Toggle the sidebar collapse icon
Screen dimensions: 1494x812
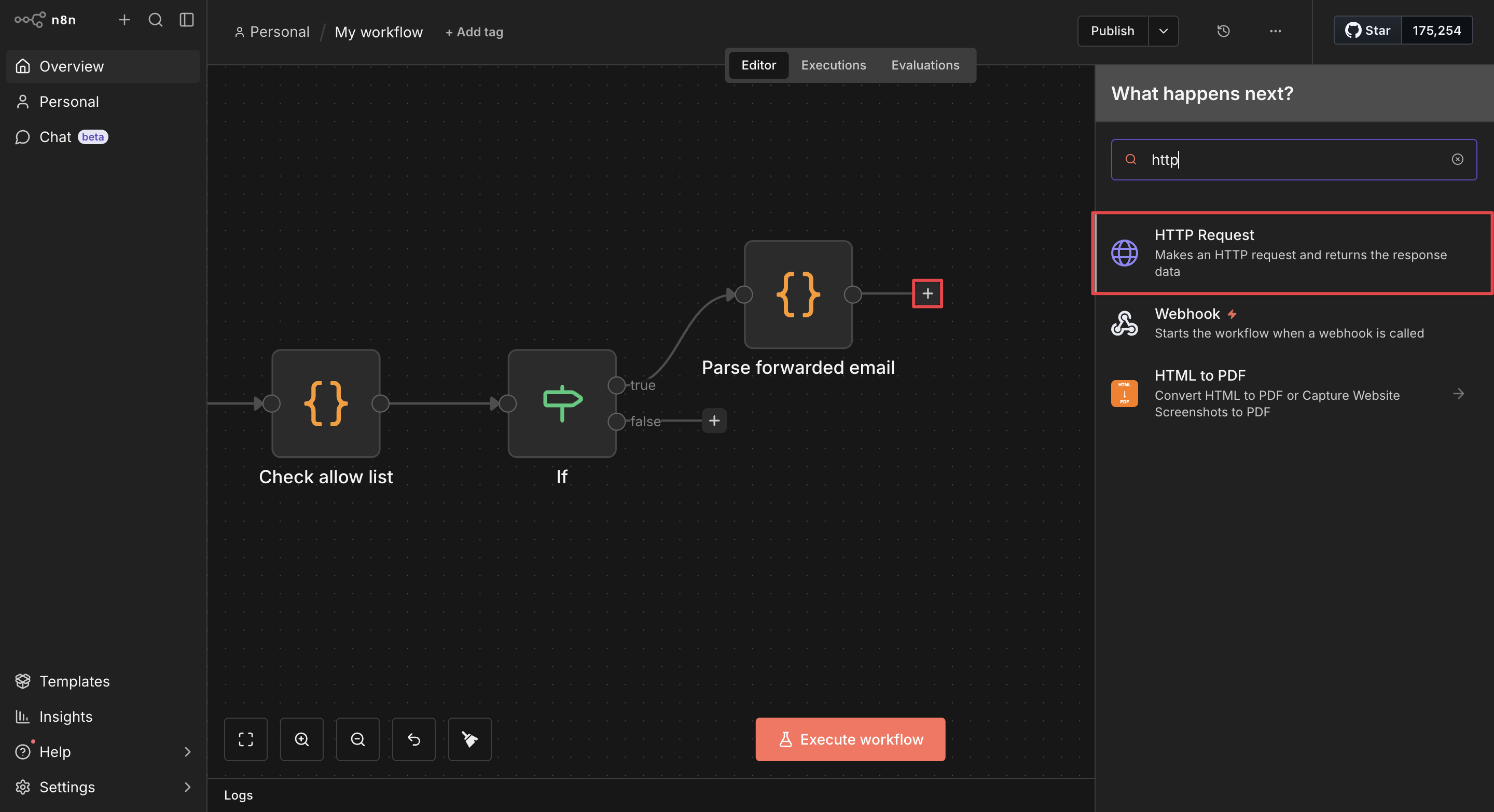coord(186,20)
